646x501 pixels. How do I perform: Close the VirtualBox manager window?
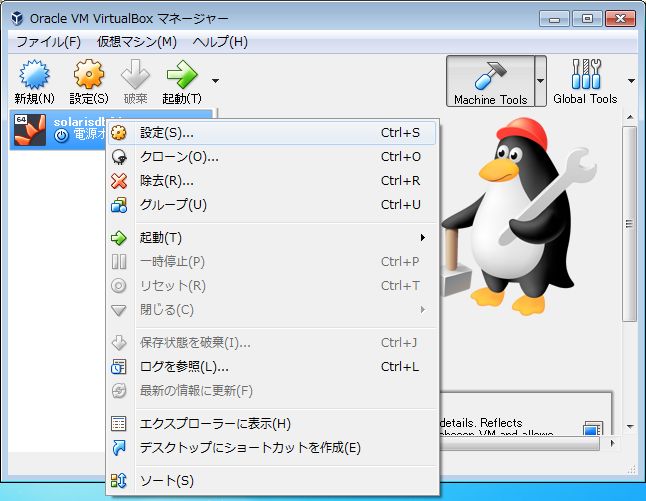pyautogui.click(x=620, y=19)
